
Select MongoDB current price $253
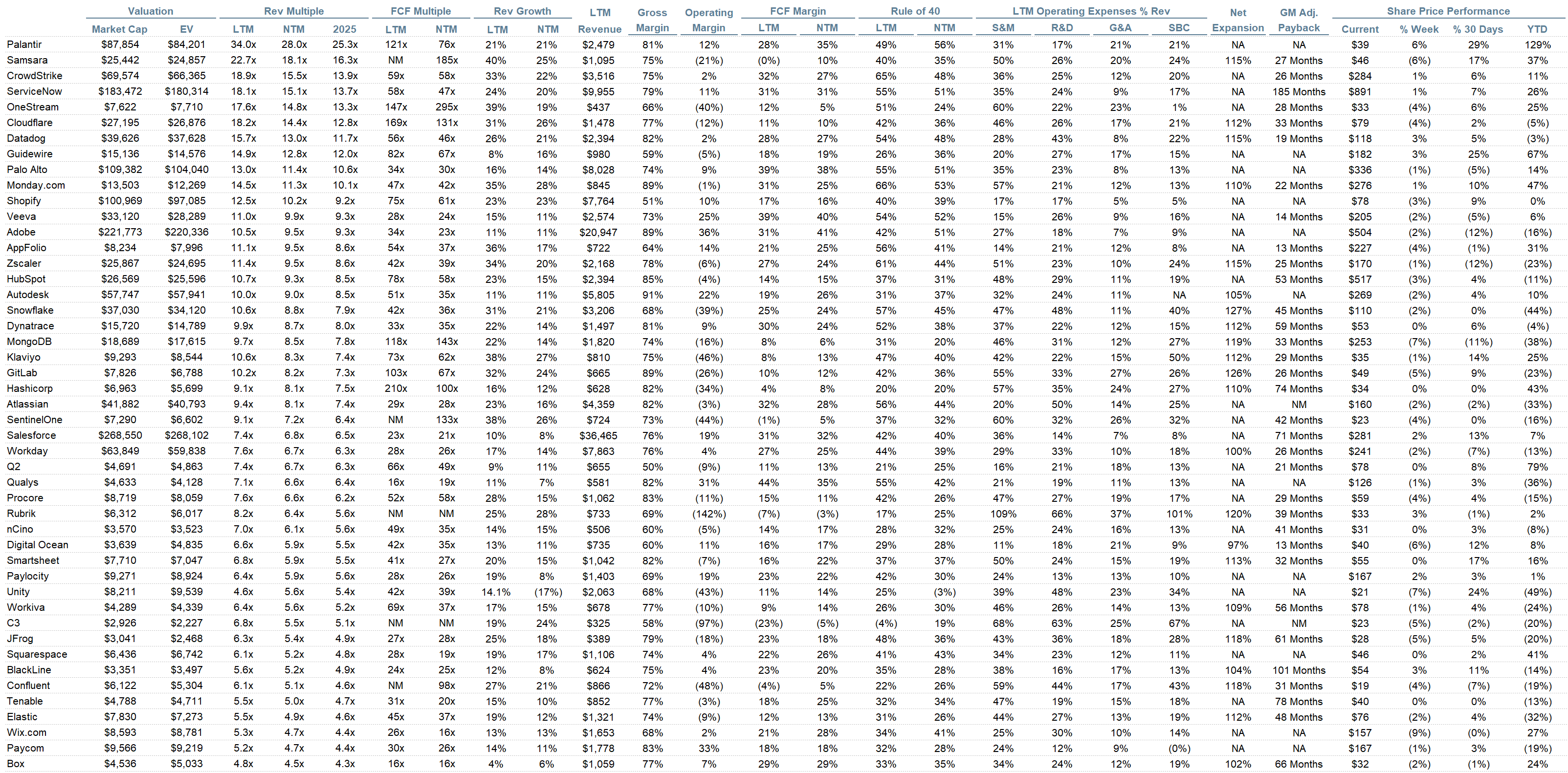click(1360, 342)
